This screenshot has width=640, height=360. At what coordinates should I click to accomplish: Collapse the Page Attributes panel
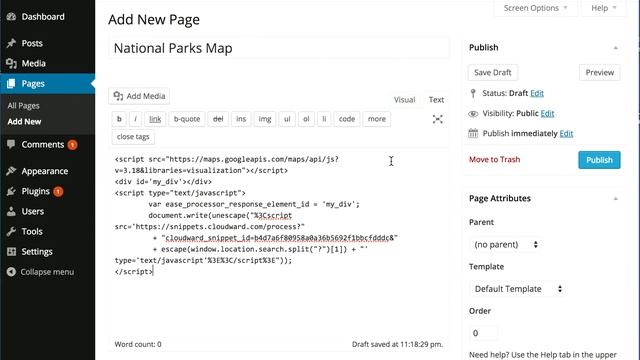(x=616, y=199)
